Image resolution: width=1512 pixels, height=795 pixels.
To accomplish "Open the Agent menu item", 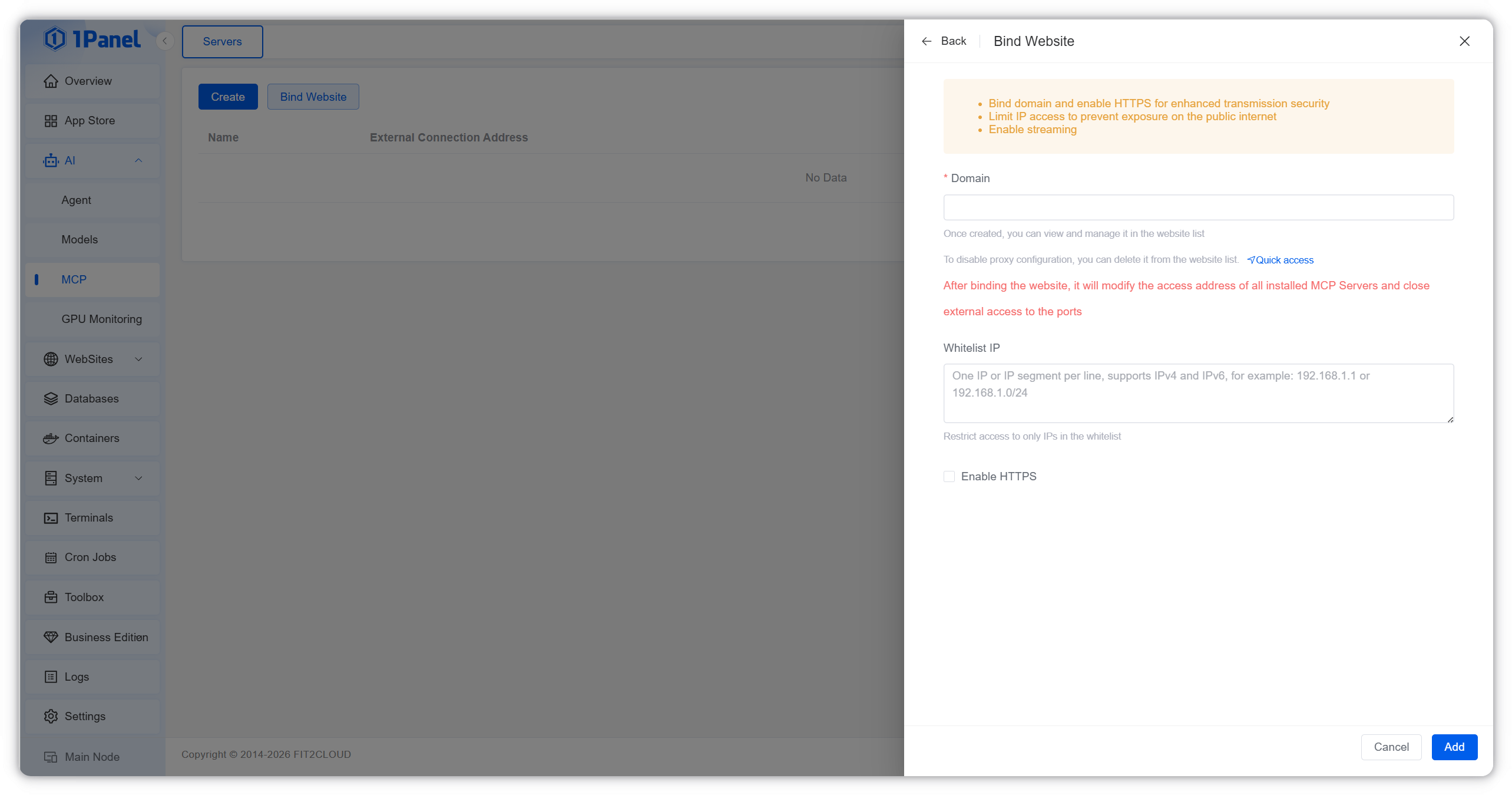I will (92, 200).
